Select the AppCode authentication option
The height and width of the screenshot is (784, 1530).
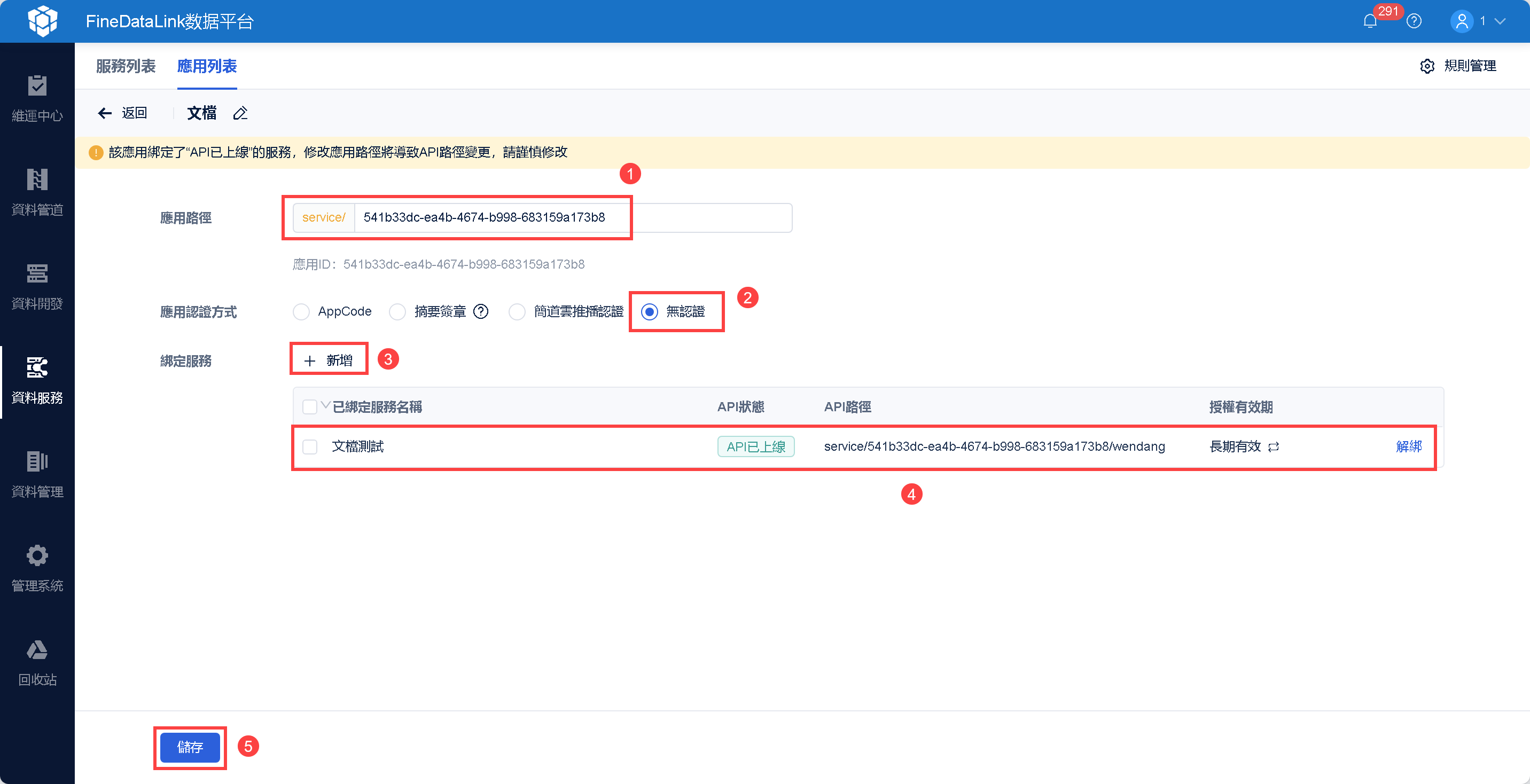[301, 312]
